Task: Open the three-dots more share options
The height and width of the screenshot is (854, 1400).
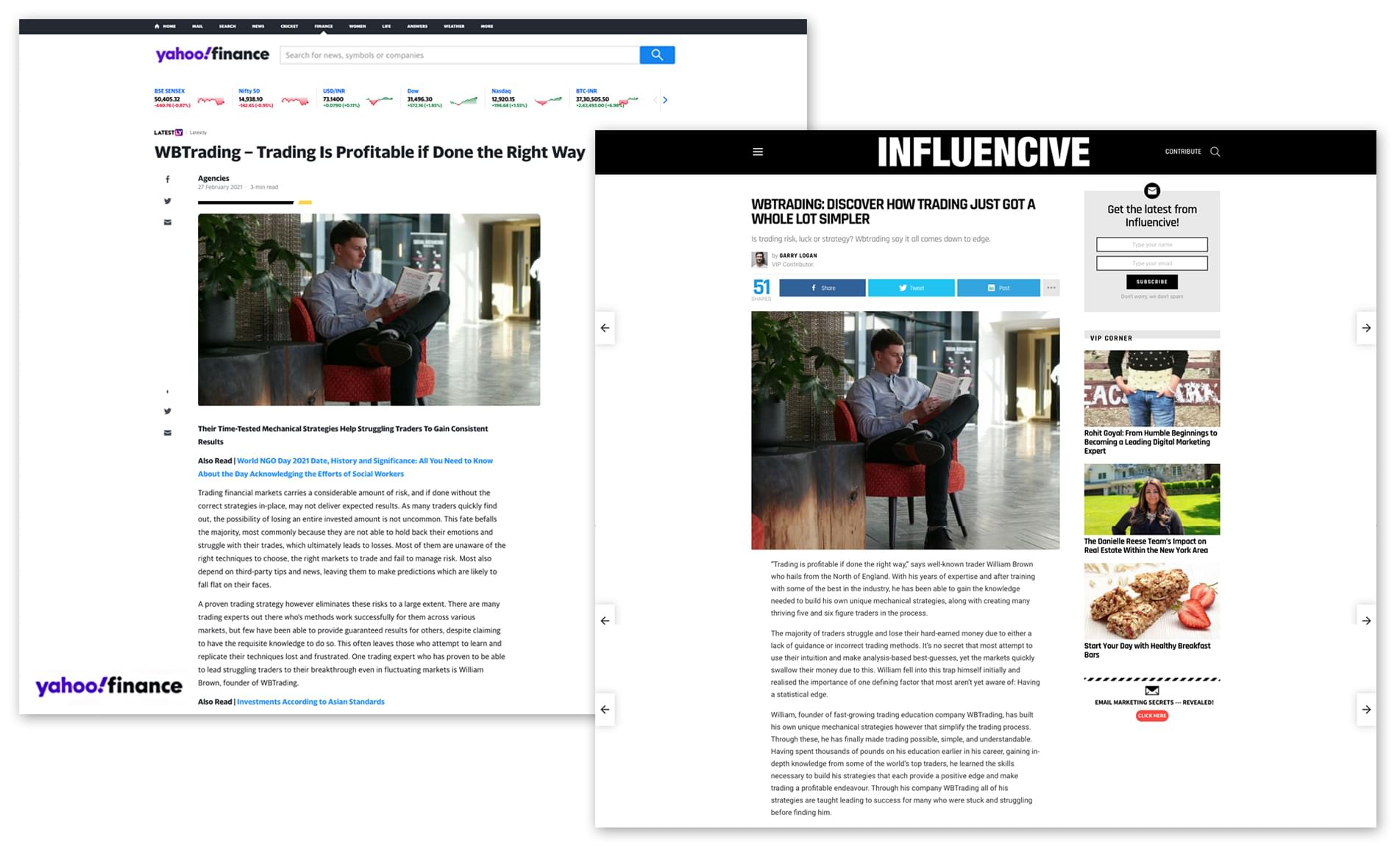Action: 1051,288
